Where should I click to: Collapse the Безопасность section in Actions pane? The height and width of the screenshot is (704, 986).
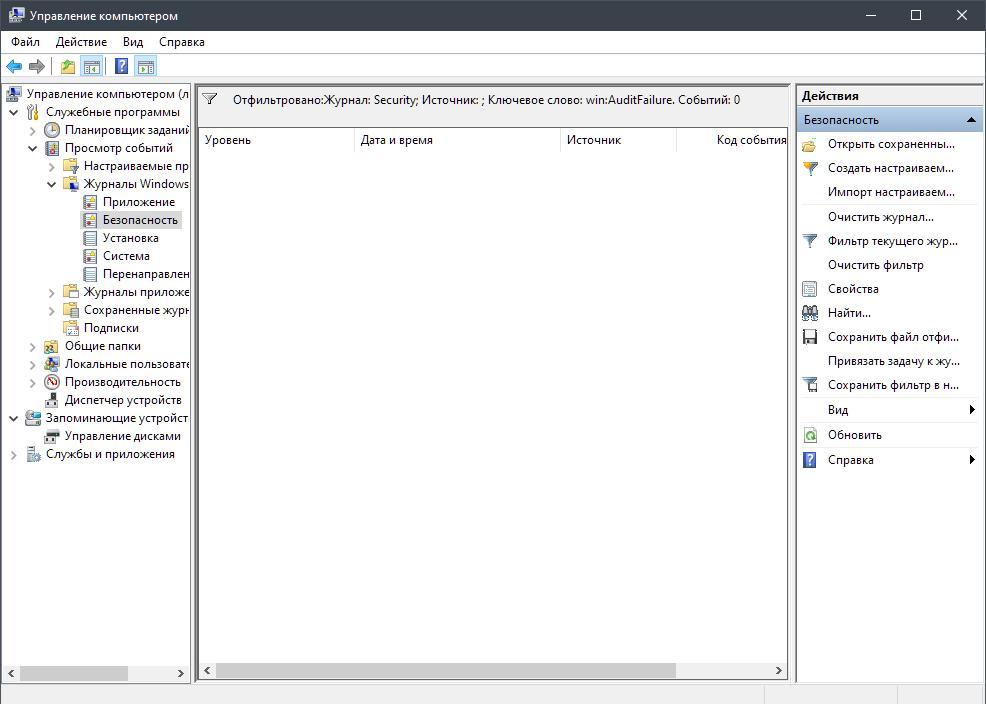[x=971, y=119]
